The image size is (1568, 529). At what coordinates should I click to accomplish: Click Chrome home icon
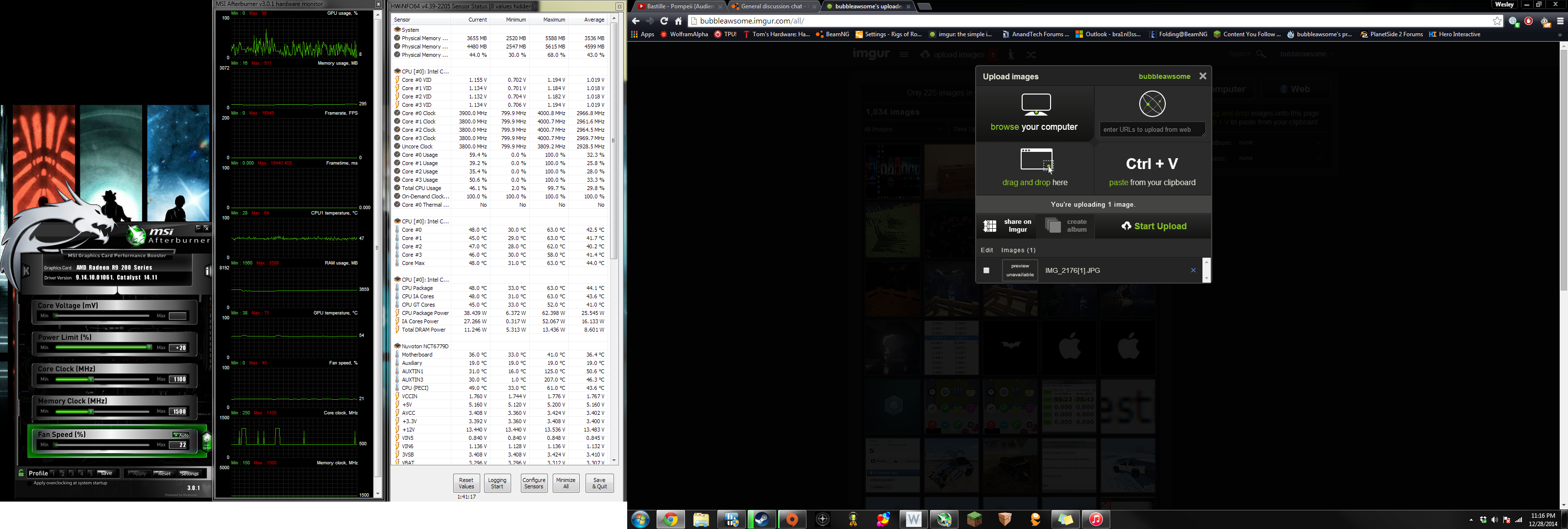pos(678,21)
